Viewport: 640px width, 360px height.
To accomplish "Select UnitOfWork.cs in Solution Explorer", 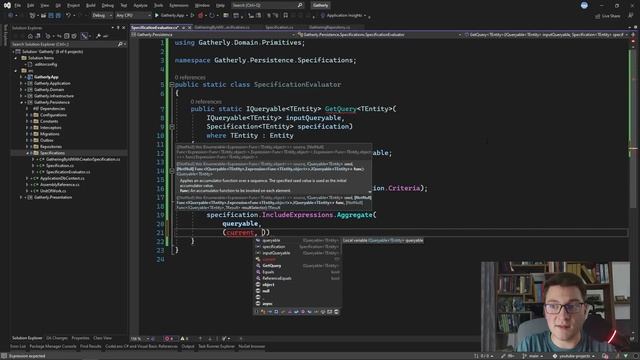I will pyautogui.click(x=53, y=191).
